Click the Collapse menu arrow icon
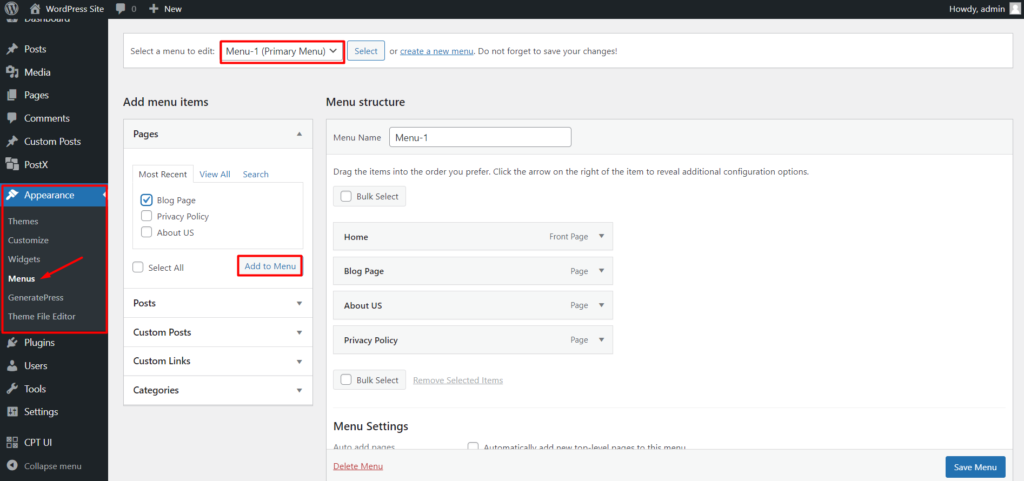The height and width of the screenshot is (481, 1024). pyautogui.click(x=12, y=465)
